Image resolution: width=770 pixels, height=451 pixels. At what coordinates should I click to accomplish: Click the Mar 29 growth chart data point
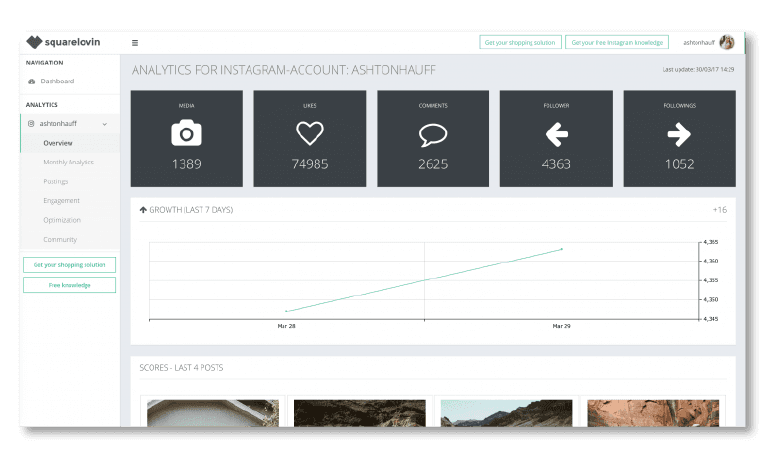point(562,249)
